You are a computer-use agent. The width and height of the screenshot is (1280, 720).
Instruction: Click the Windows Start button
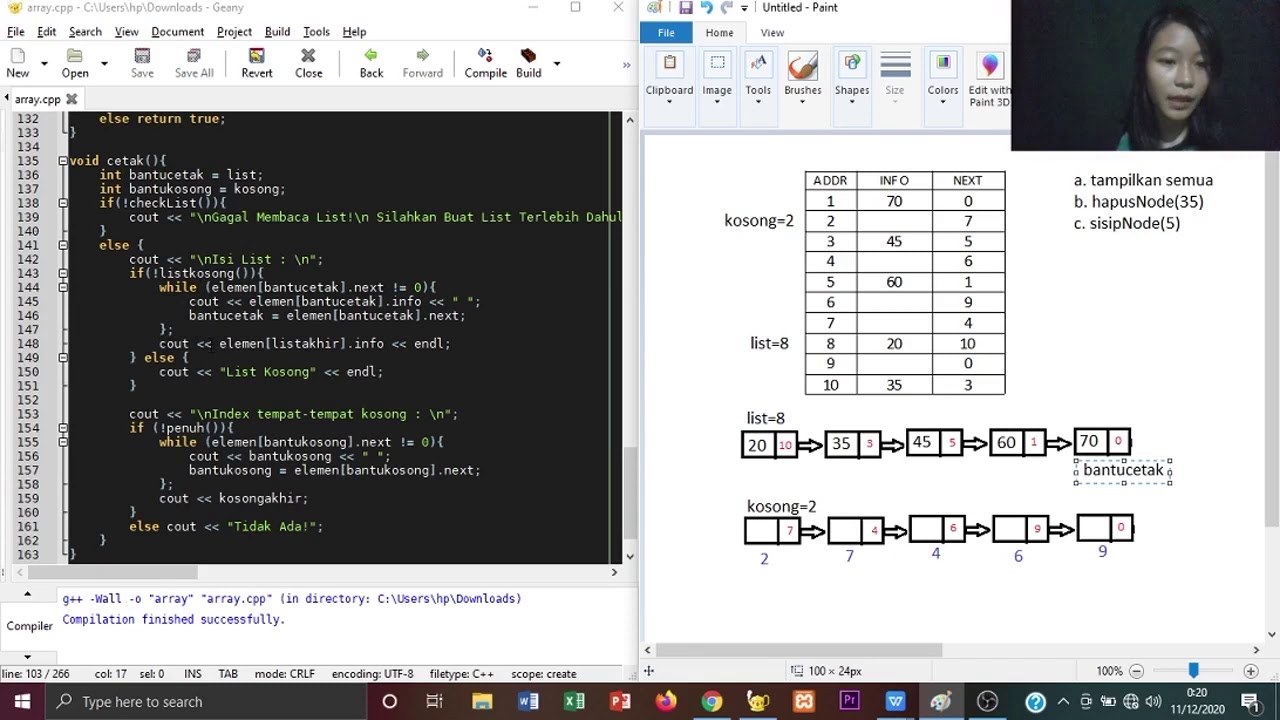23,701
